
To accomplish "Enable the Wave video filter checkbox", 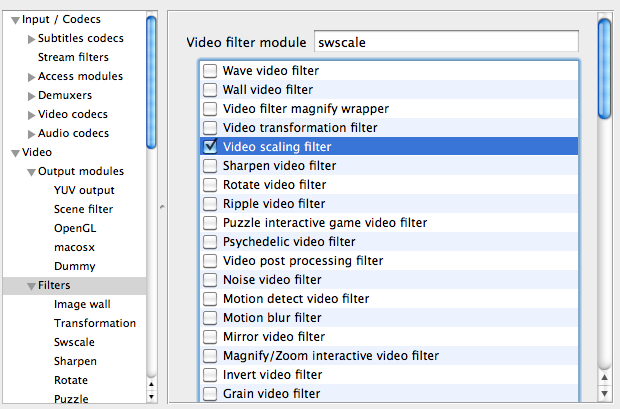I will (210, 71).
